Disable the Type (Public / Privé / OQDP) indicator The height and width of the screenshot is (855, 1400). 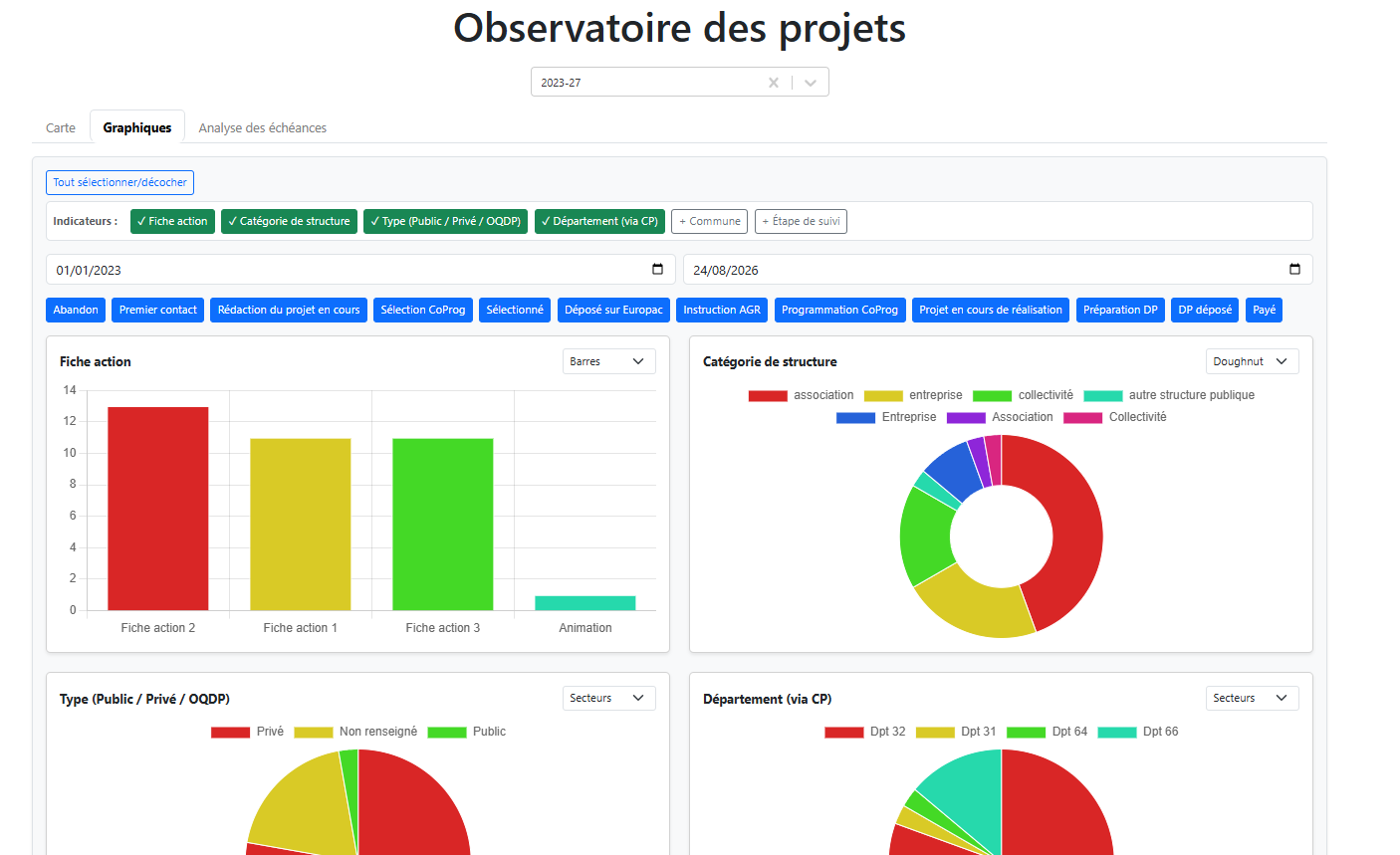(445, 221)
